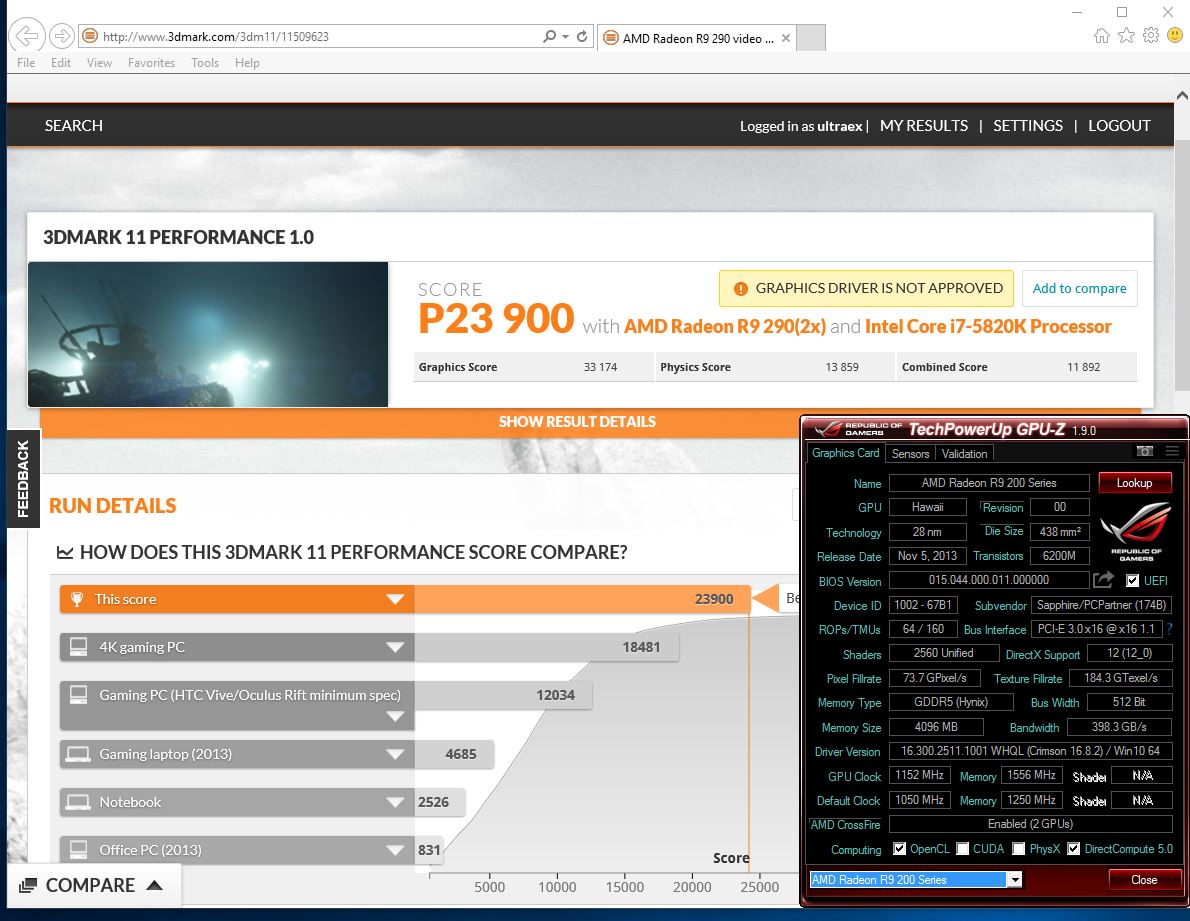Screen dimensions: 1190x921
Task: Click GPU-Z screenshot camera icon
Action: click(1144, 451)
